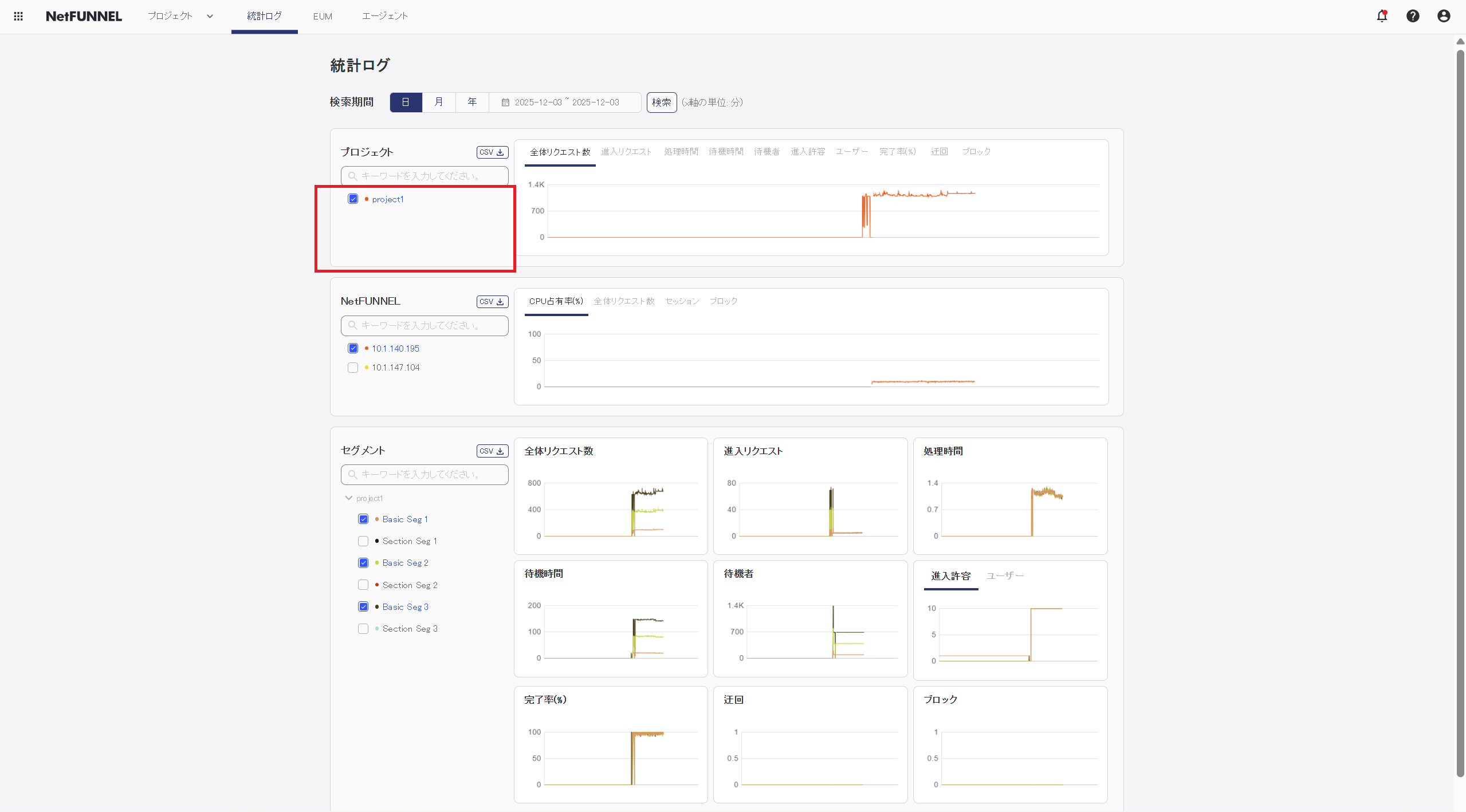Open the 2025-12-03 date range picker
The image size is (1466, 812).
(x=566, y=103)
